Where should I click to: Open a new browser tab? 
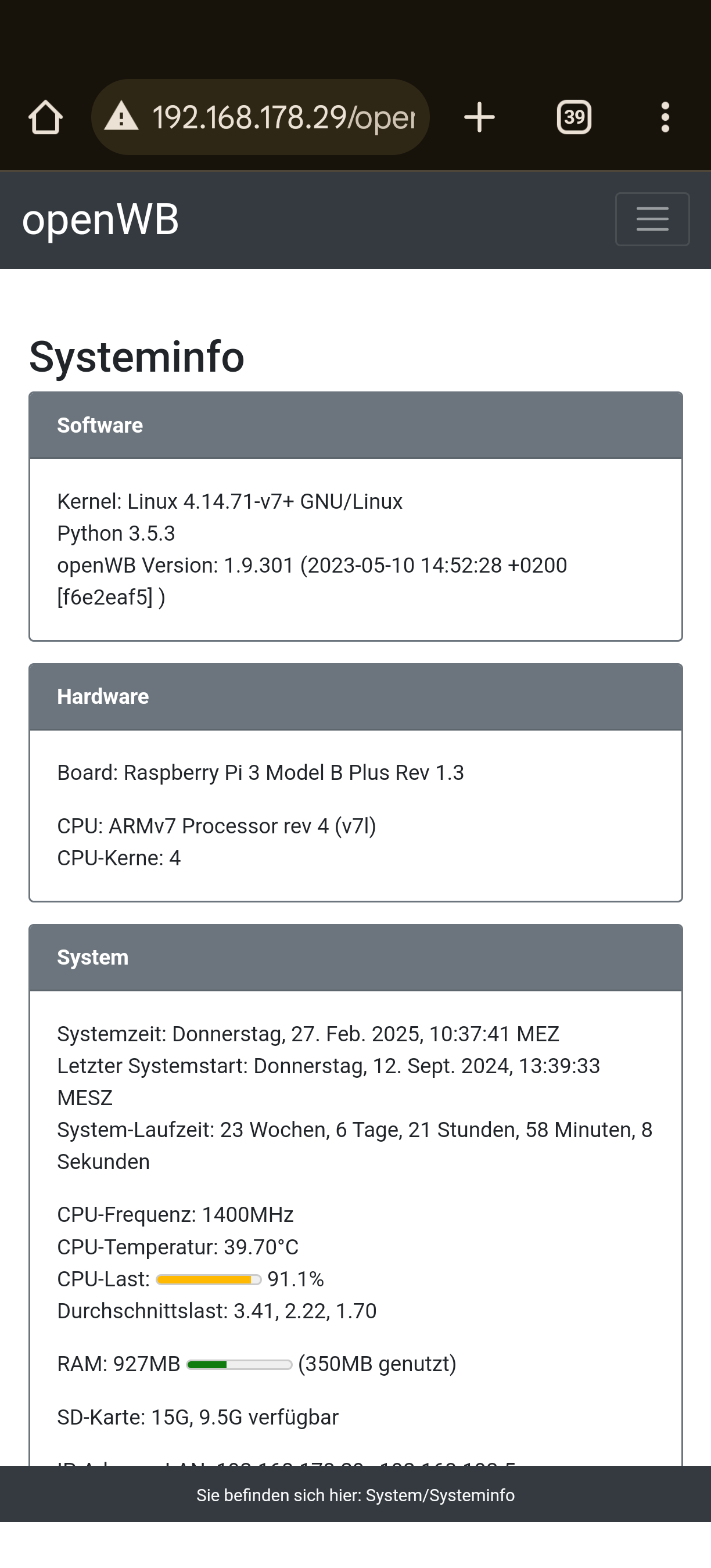479,117
